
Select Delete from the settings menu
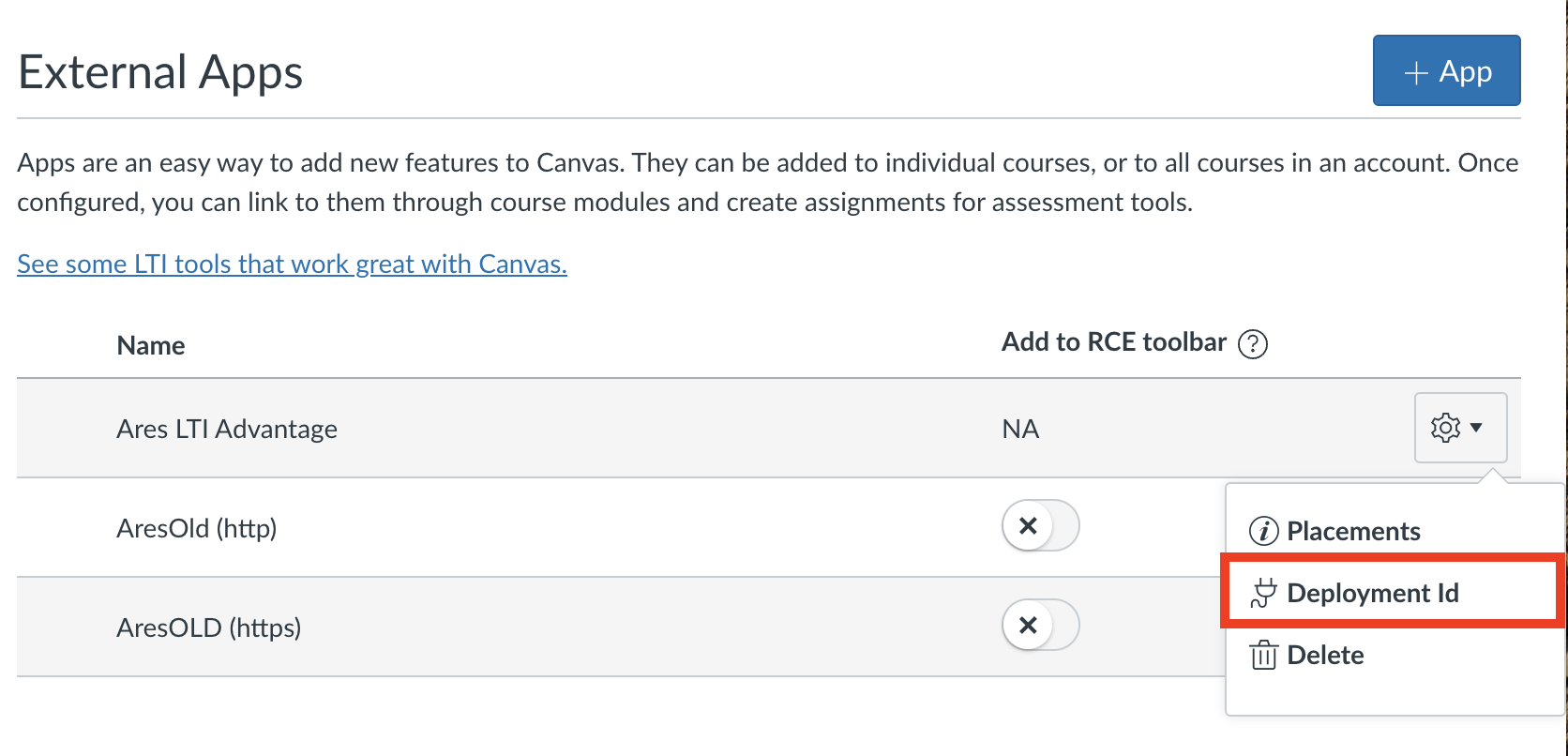(1325, 655)
